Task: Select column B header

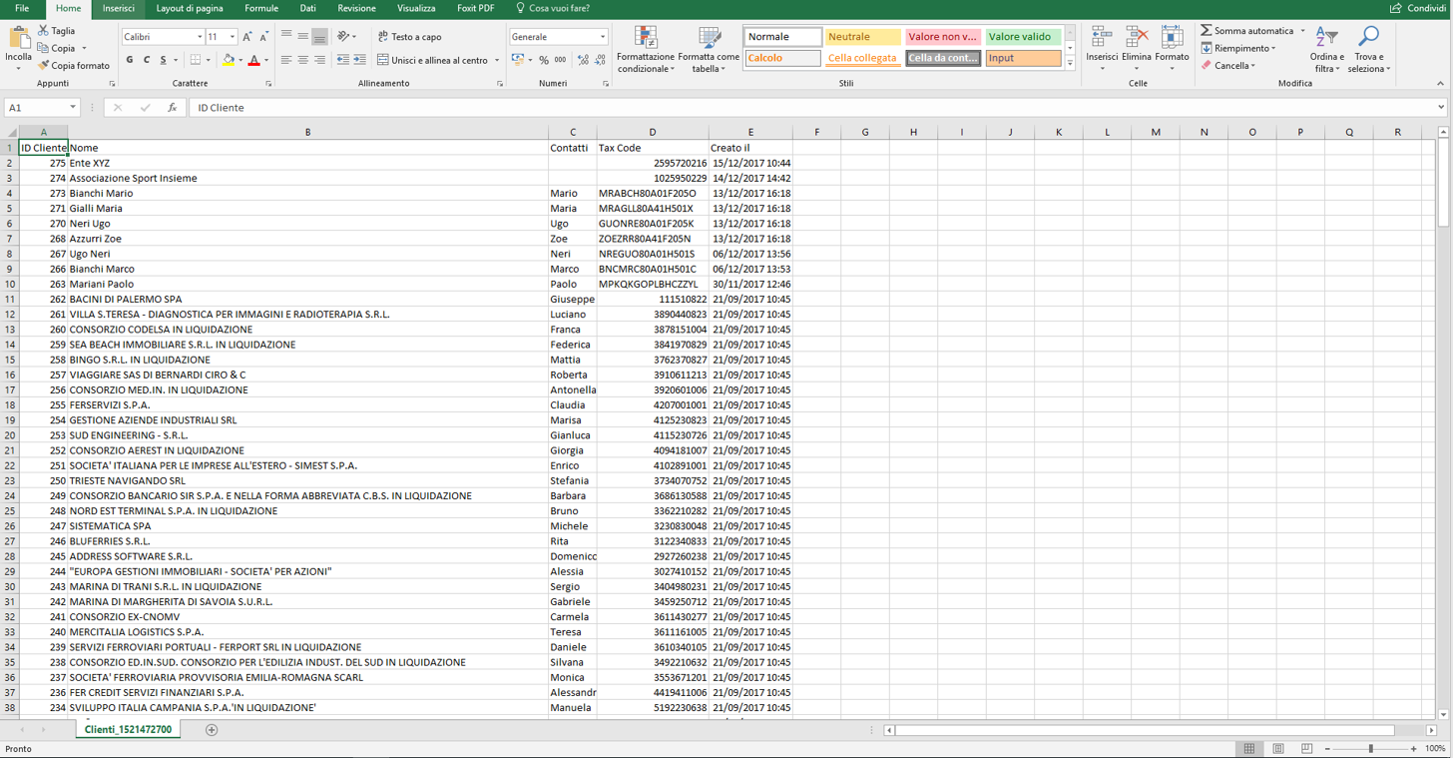Action: coord(307,132)
